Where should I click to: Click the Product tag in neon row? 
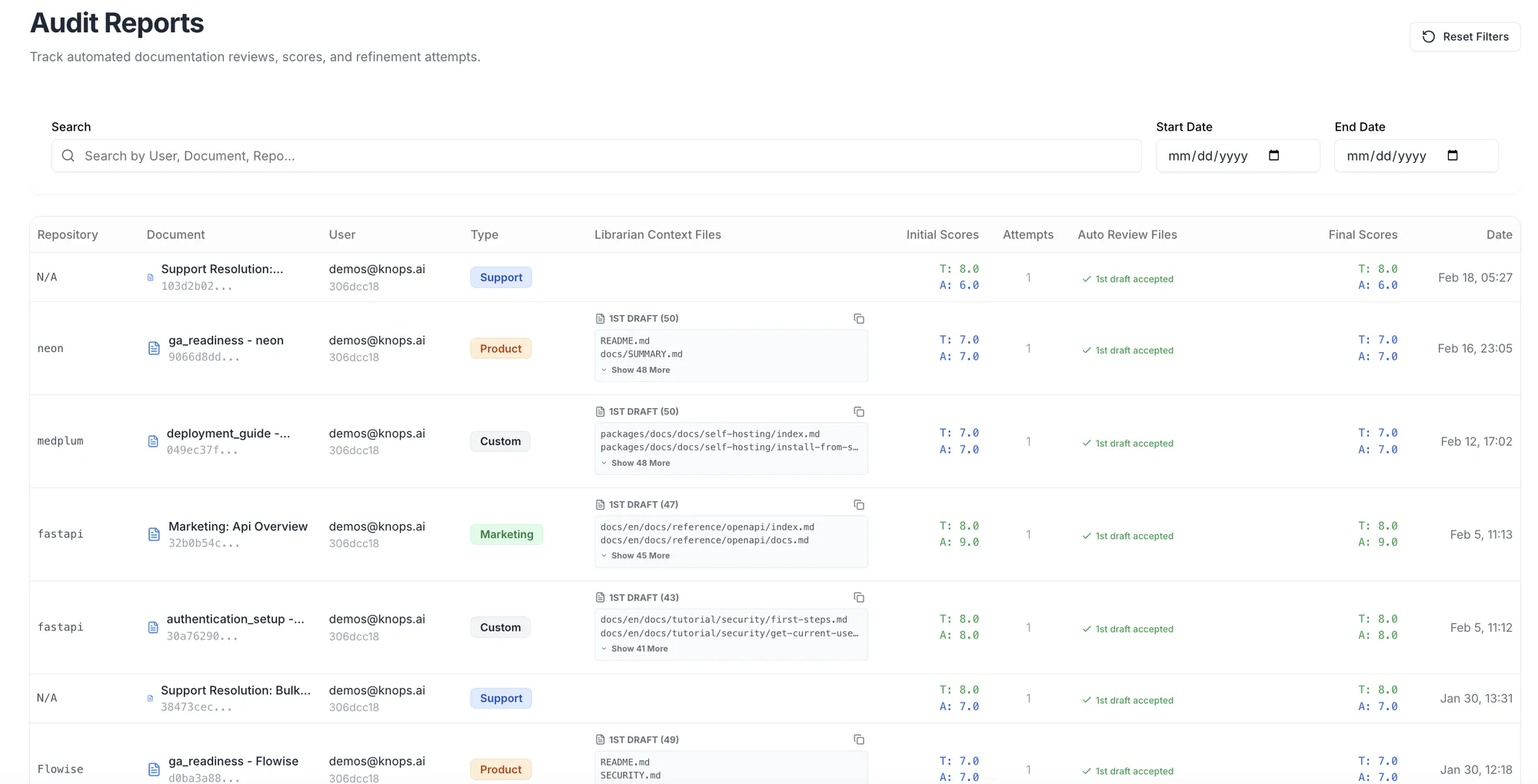(501, 349)
